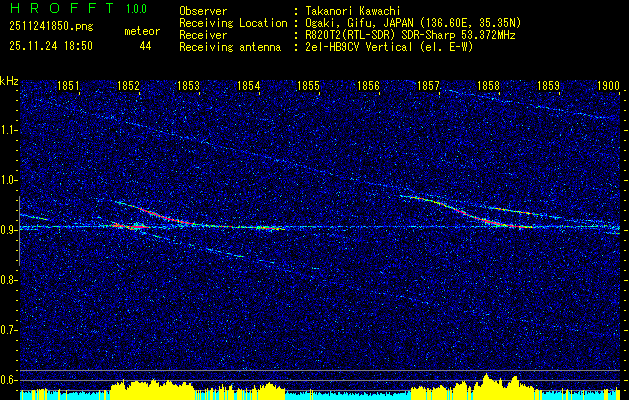Click the 1859 time marker
Image resolution: width=629 pixels, height=400 pixels.
click(548, 85)
